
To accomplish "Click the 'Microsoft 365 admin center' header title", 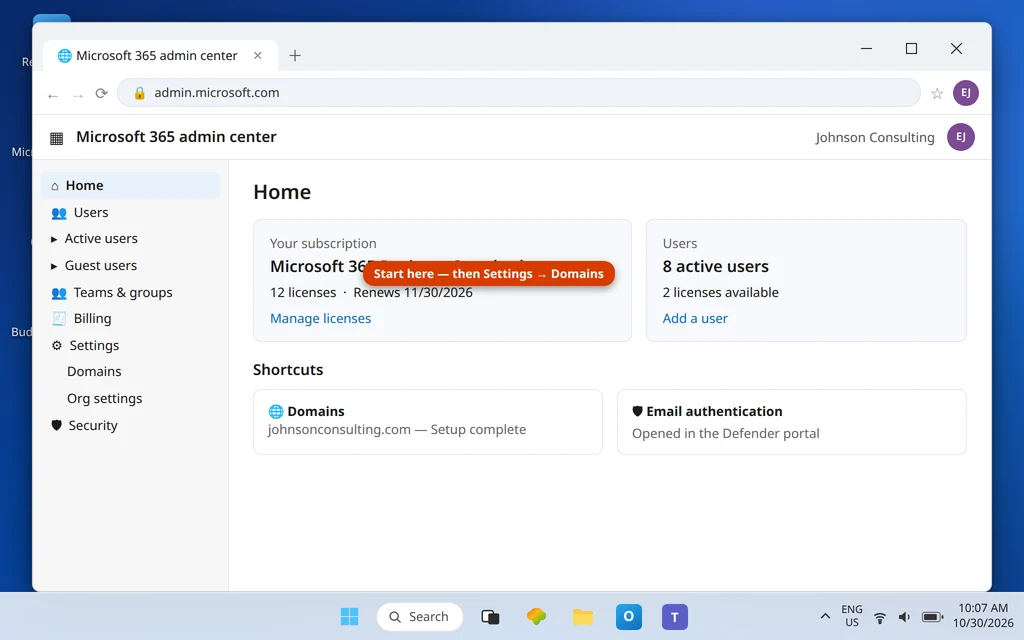I will point(176,137).
